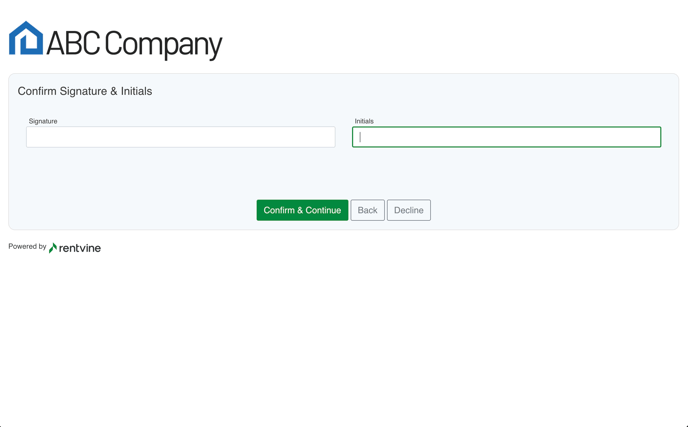The width and height of the screenshot is (688, 427).
Task: Open the rentvine wordmark link
Action: [x=80, y=248]
